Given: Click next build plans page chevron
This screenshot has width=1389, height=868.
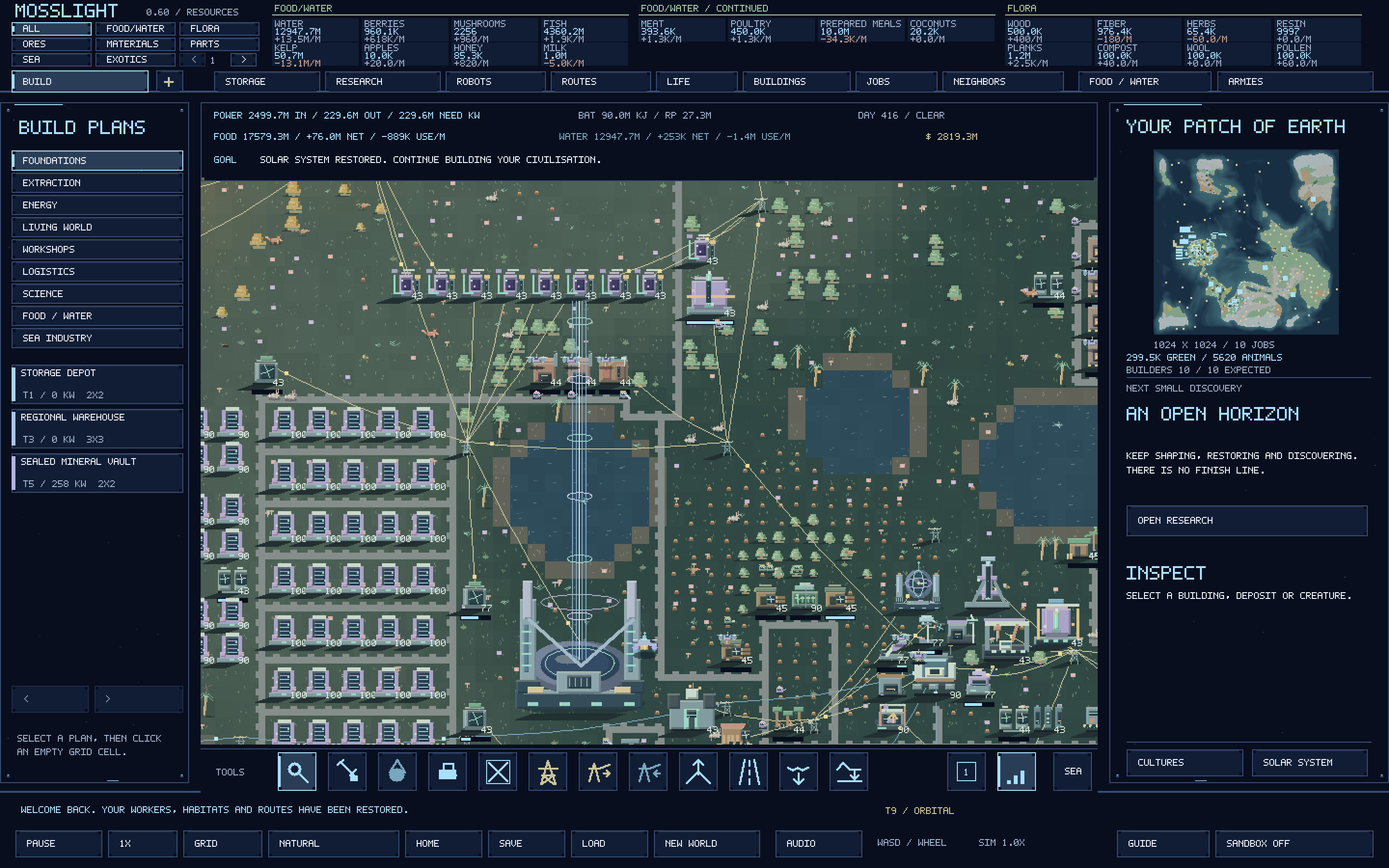Looking at the screenshot, I should [138, 699].
